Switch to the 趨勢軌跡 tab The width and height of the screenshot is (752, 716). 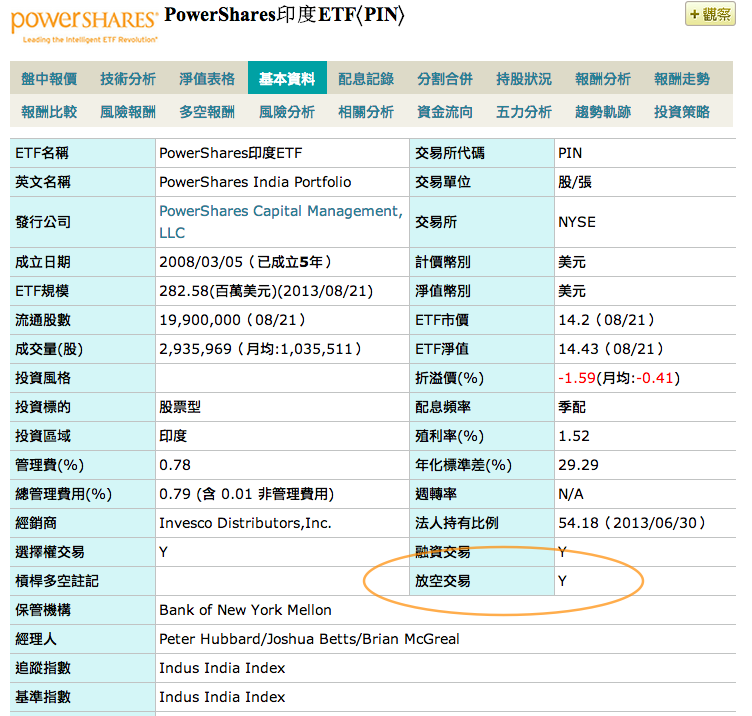tap(603, 111)
